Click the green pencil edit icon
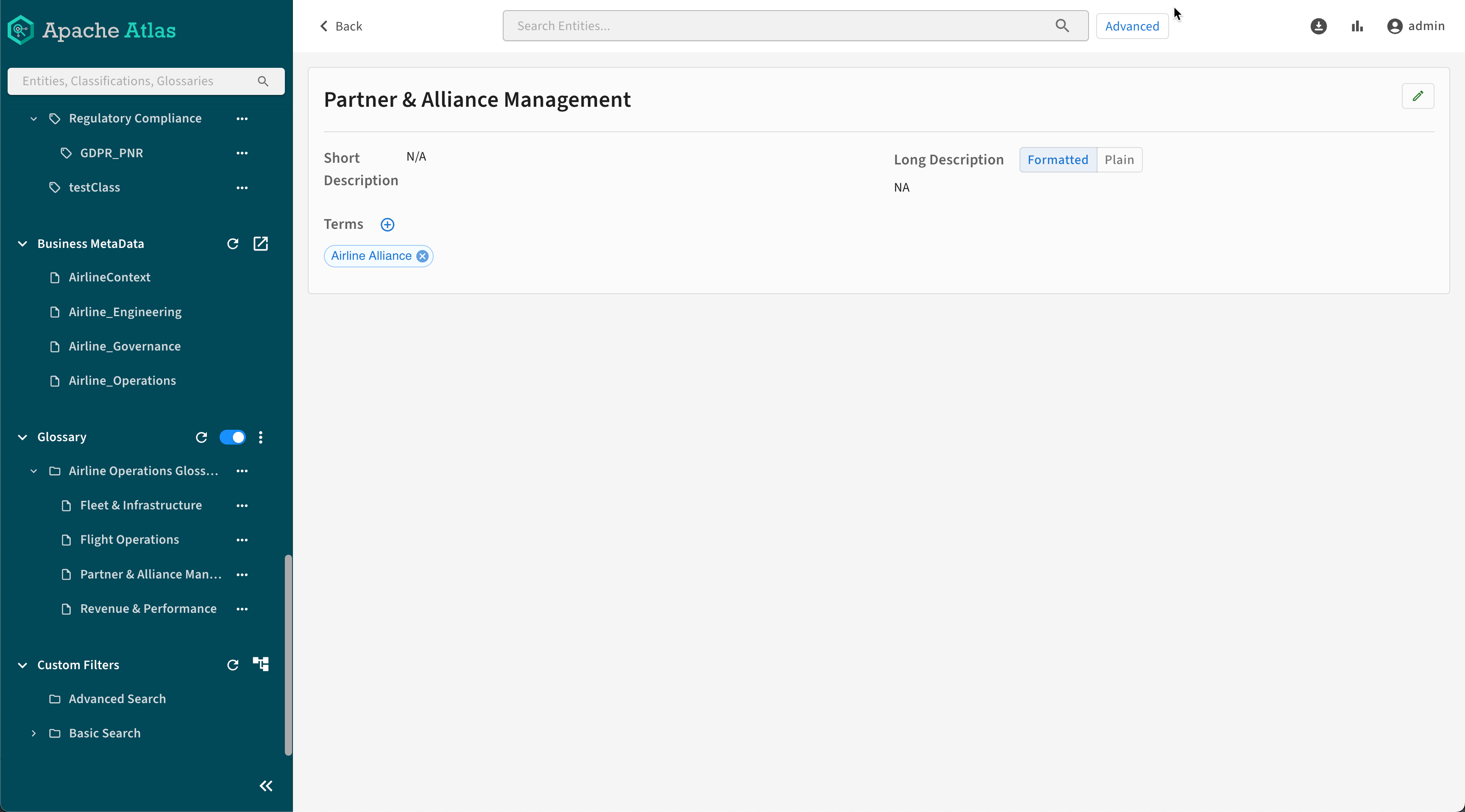Viewport: 1465px width, 812px height. click(1417, 96)
